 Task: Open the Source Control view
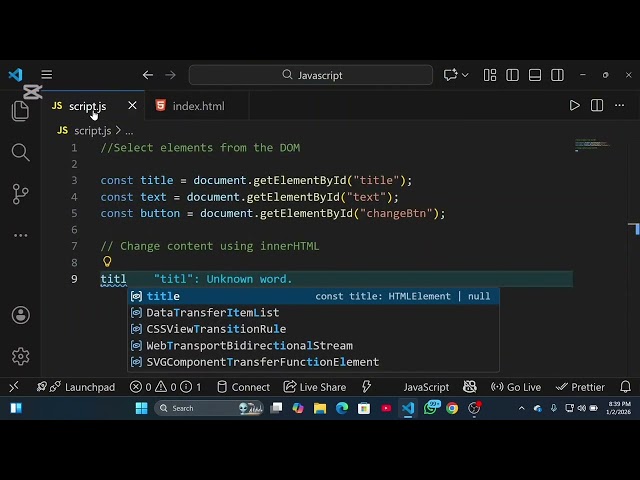click(x=20, y=194)
